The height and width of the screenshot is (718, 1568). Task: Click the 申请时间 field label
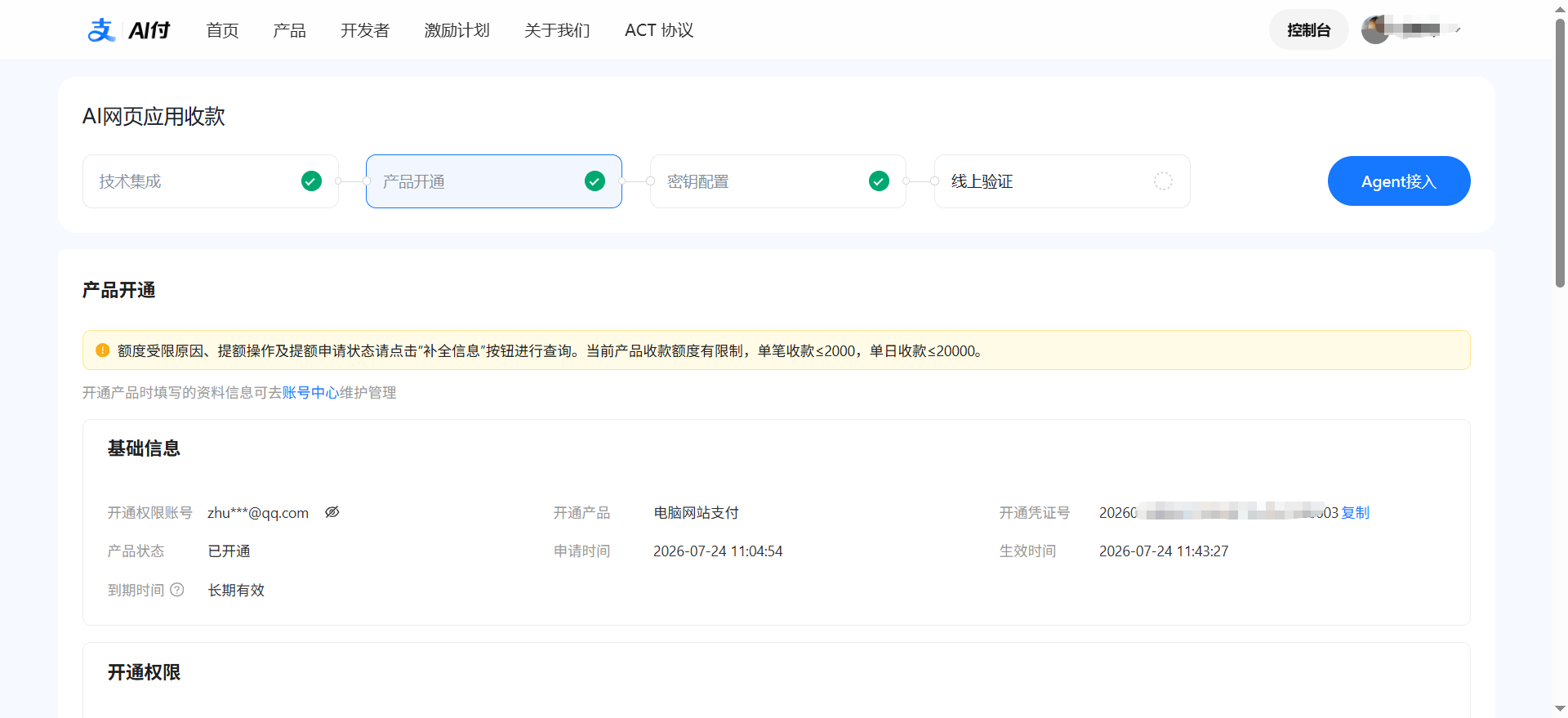coord(582,551)
